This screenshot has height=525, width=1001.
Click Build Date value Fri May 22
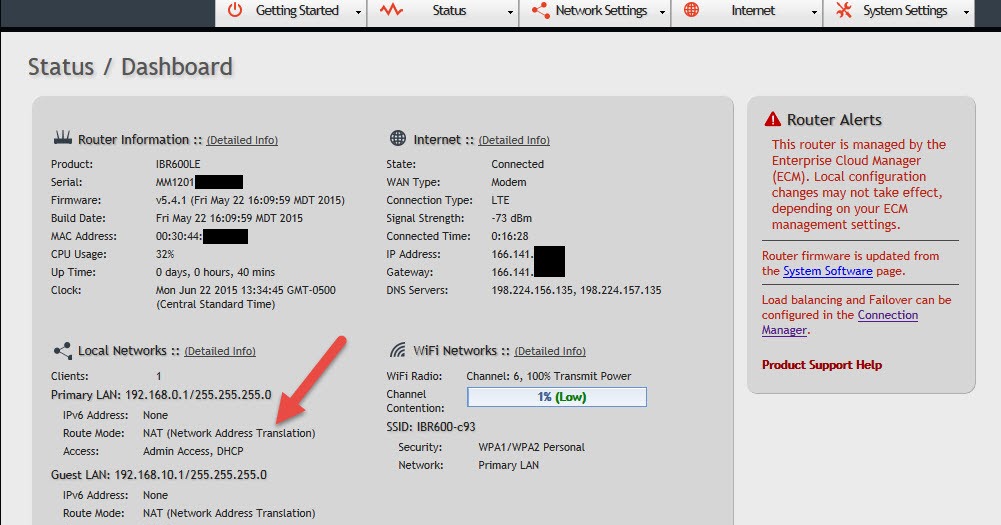click(229, 218)
